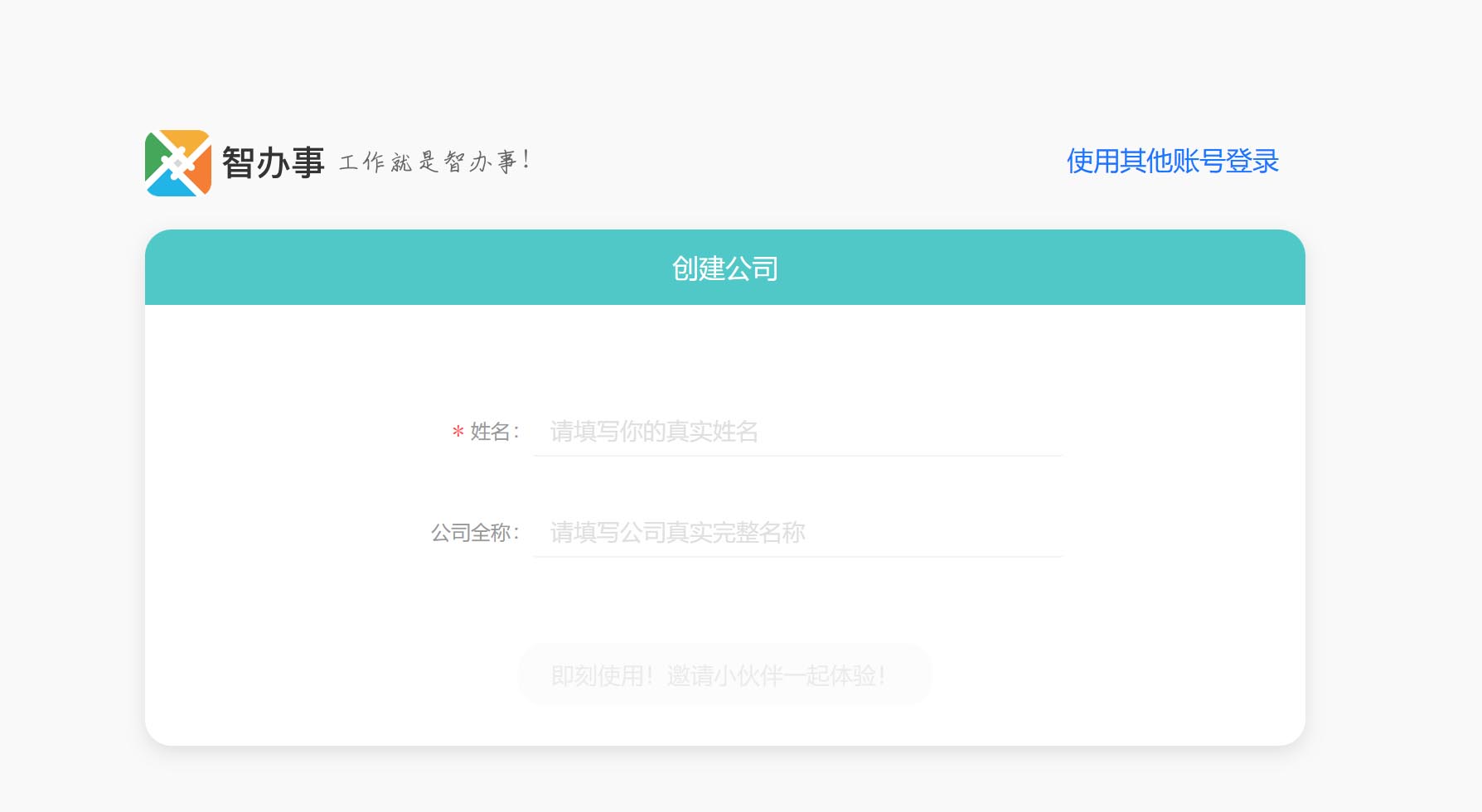
Task: Click the 智办事 brand name text
Action: (273, 162)
